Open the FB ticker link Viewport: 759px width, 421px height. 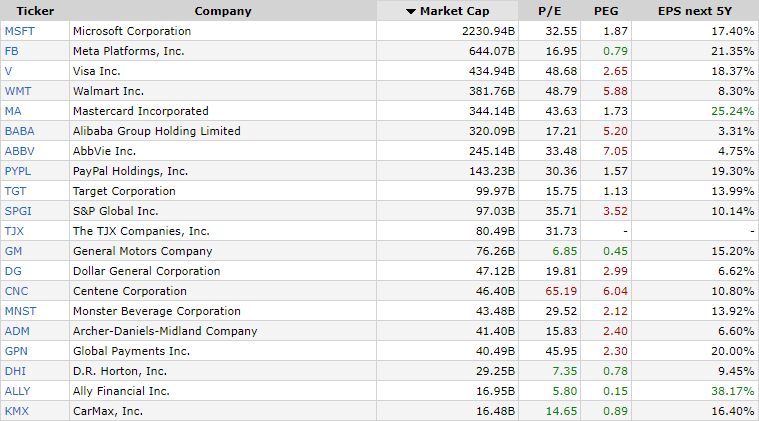click(x=12, y=51)
